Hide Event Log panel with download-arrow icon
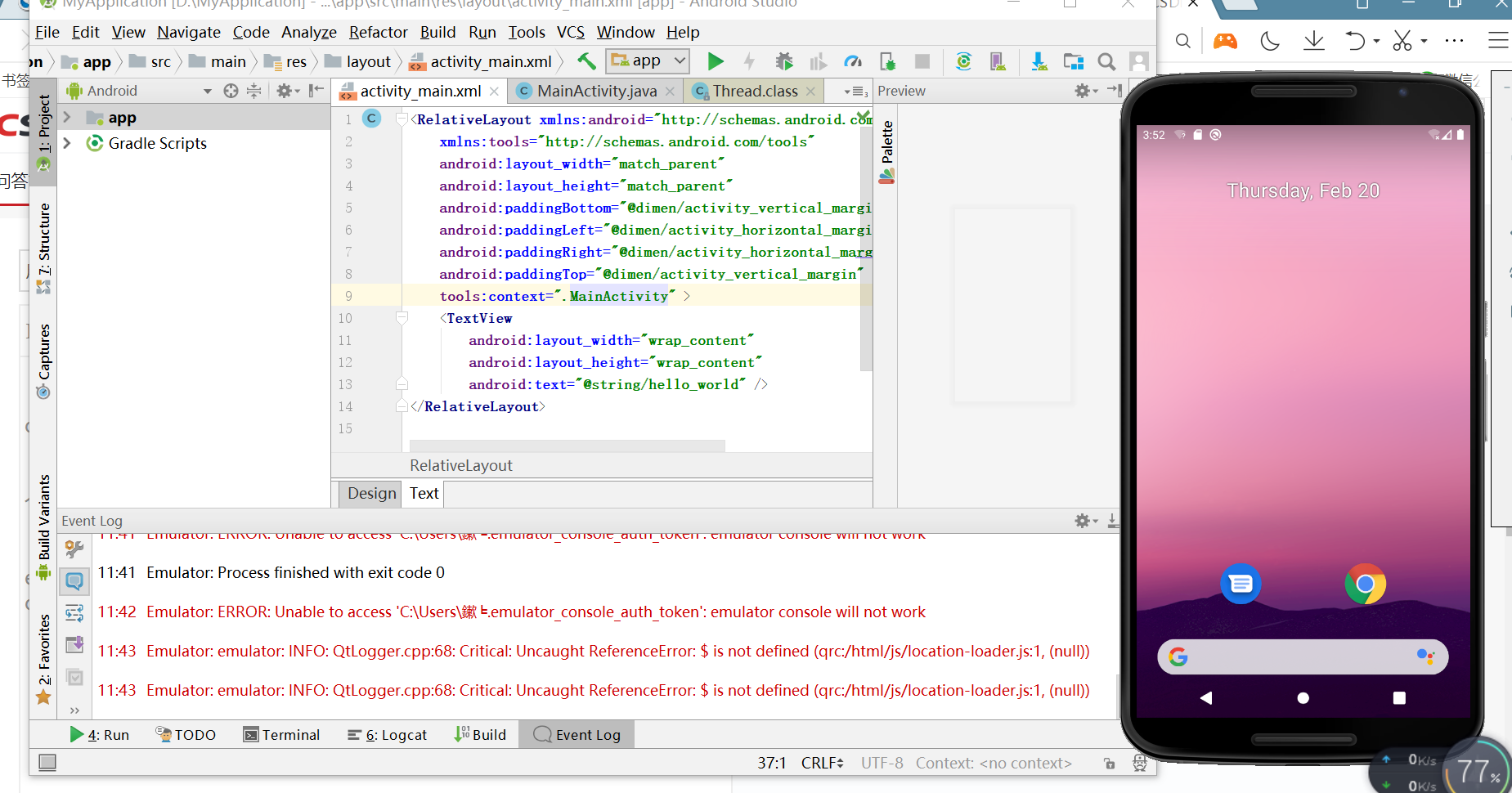Viewport: 1512px width, 793px height. coord(1112,521)
